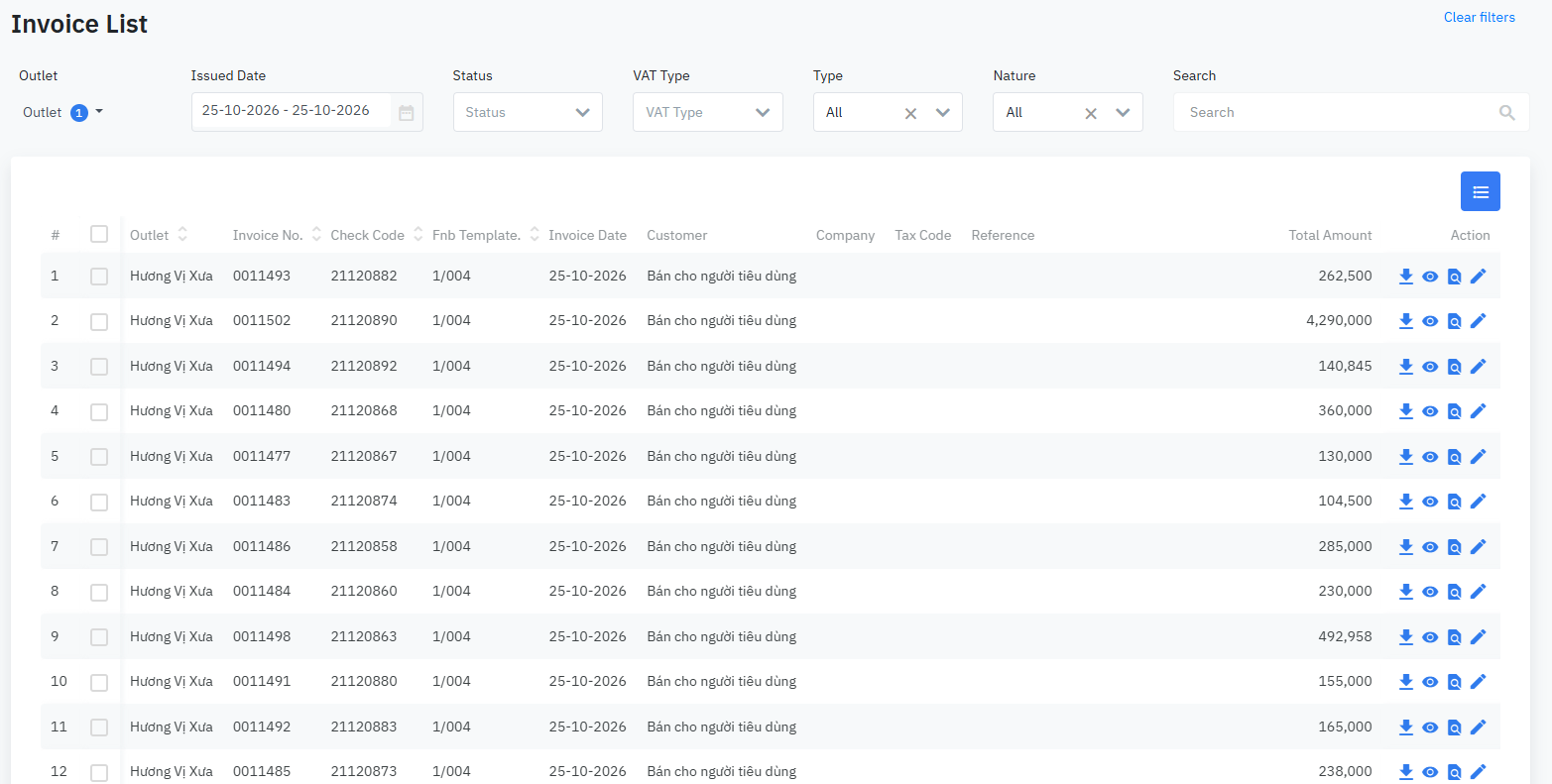Select checkbox for invoice 0011486 row
The image size is (1552, 784).
pyautogui.click(x=99, y=547)
